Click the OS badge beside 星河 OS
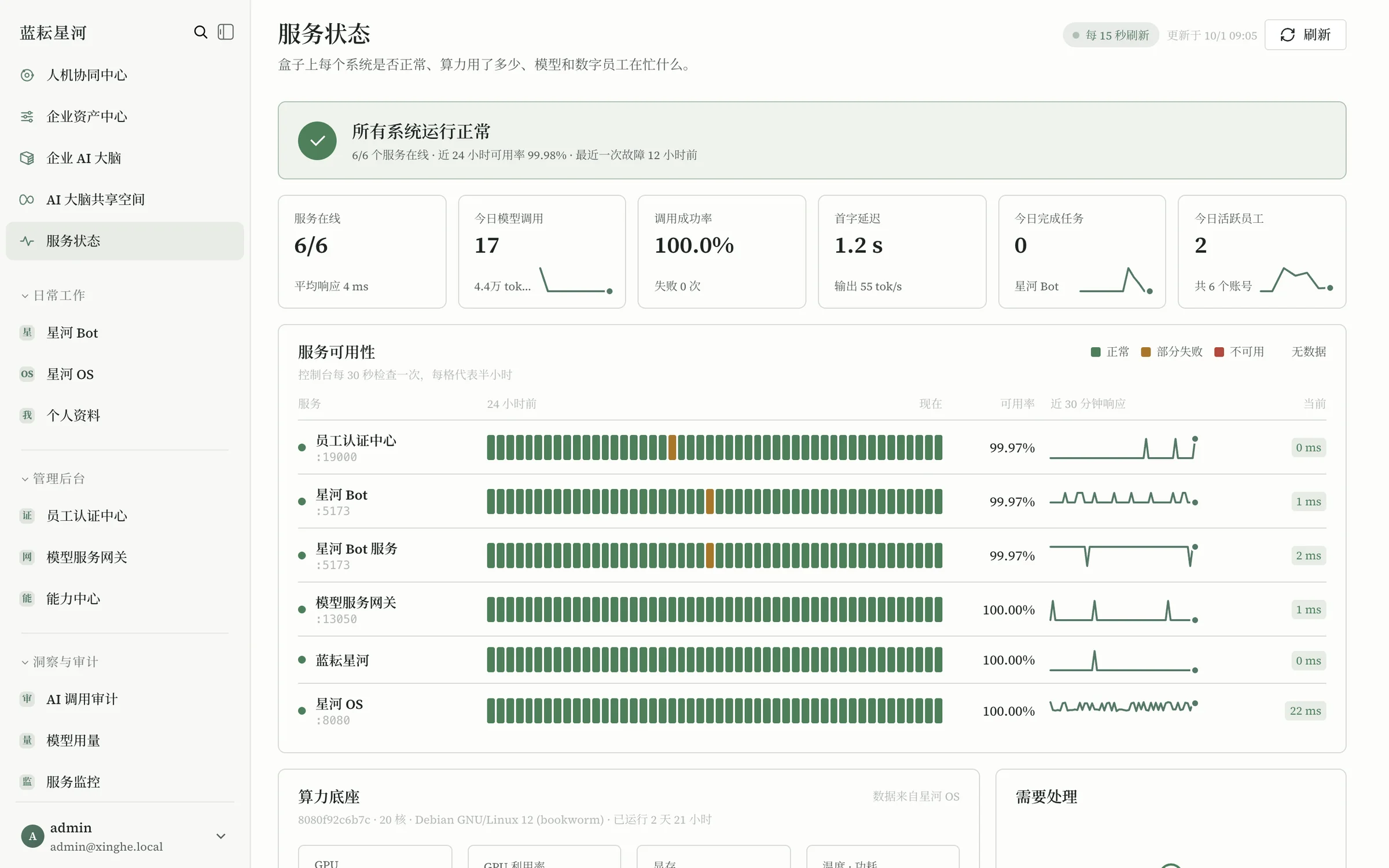Viewport: 1389px width, 868px height. 27,374
